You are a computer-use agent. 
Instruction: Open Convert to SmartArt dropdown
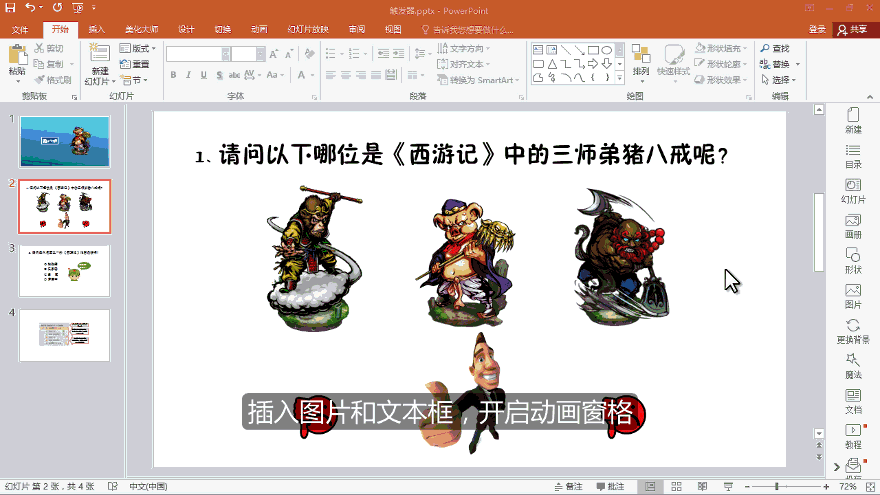[478, 80]
